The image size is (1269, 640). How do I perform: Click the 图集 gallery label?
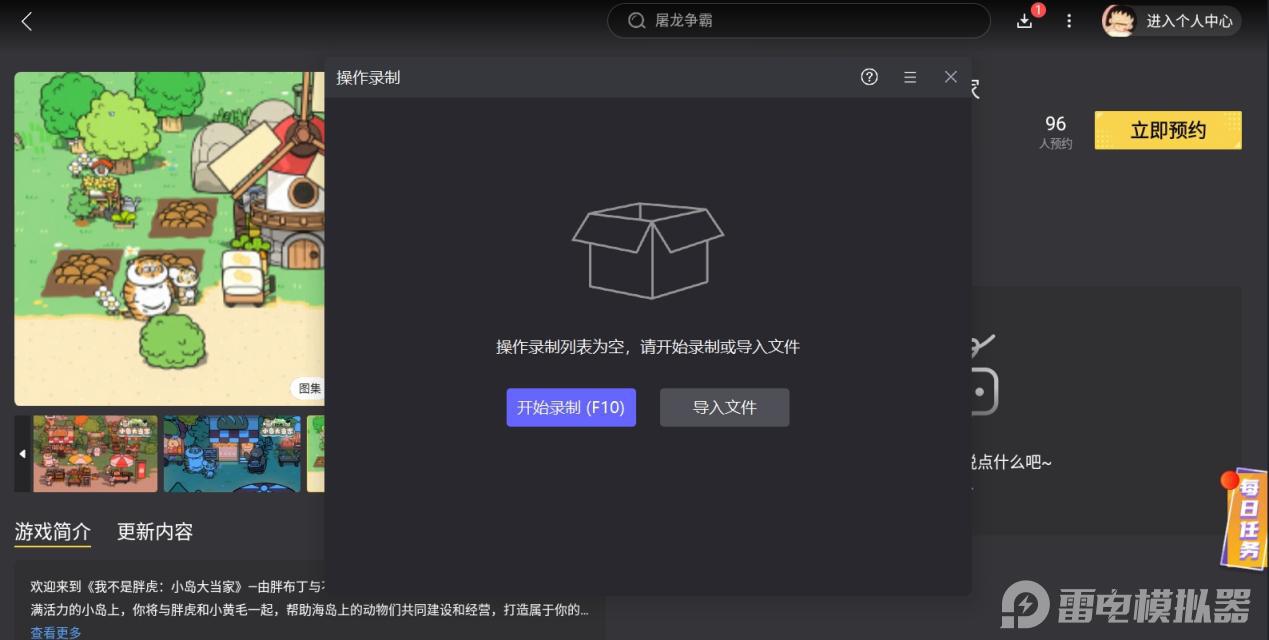click(x=309, y=388)
